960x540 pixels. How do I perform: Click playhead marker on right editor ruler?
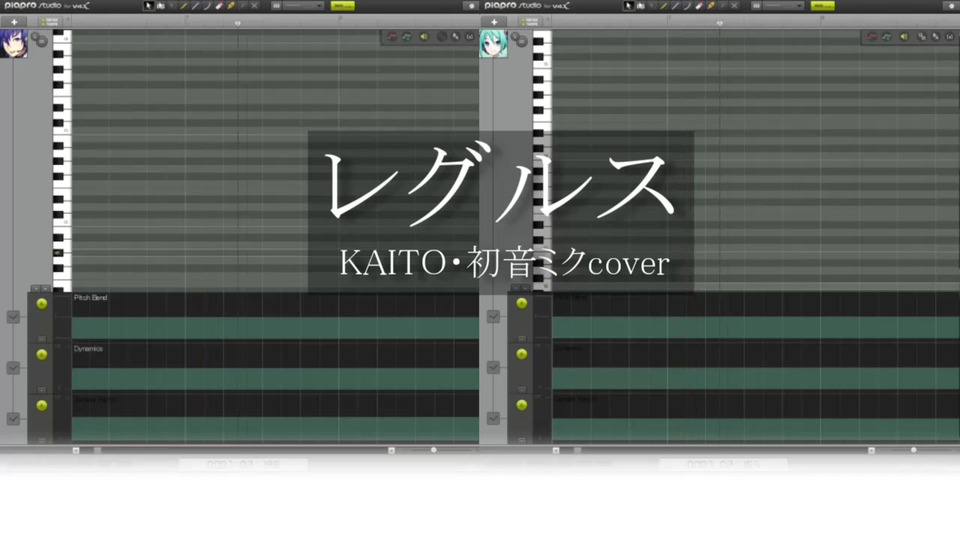pos(719,23)
